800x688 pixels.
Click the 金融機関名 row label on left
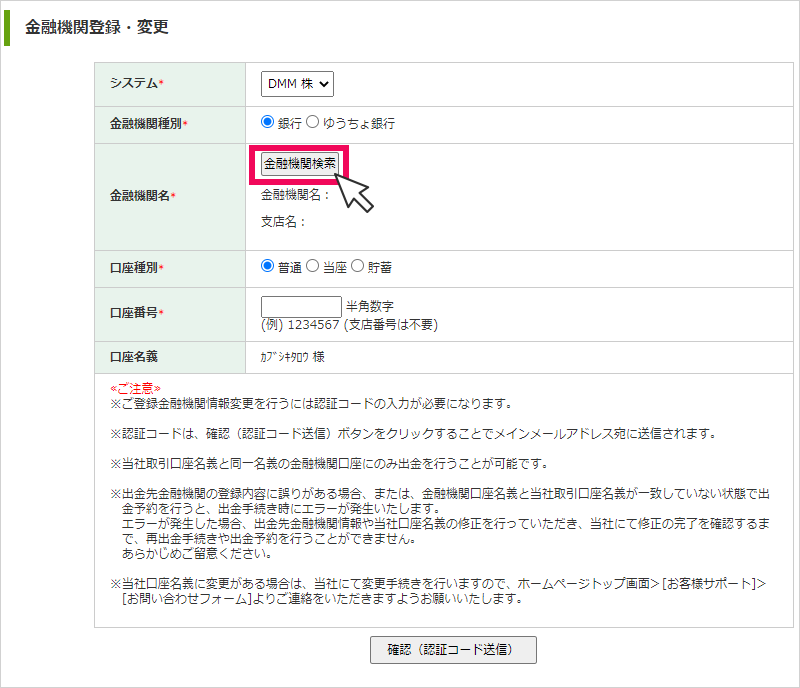click(142, 196)
